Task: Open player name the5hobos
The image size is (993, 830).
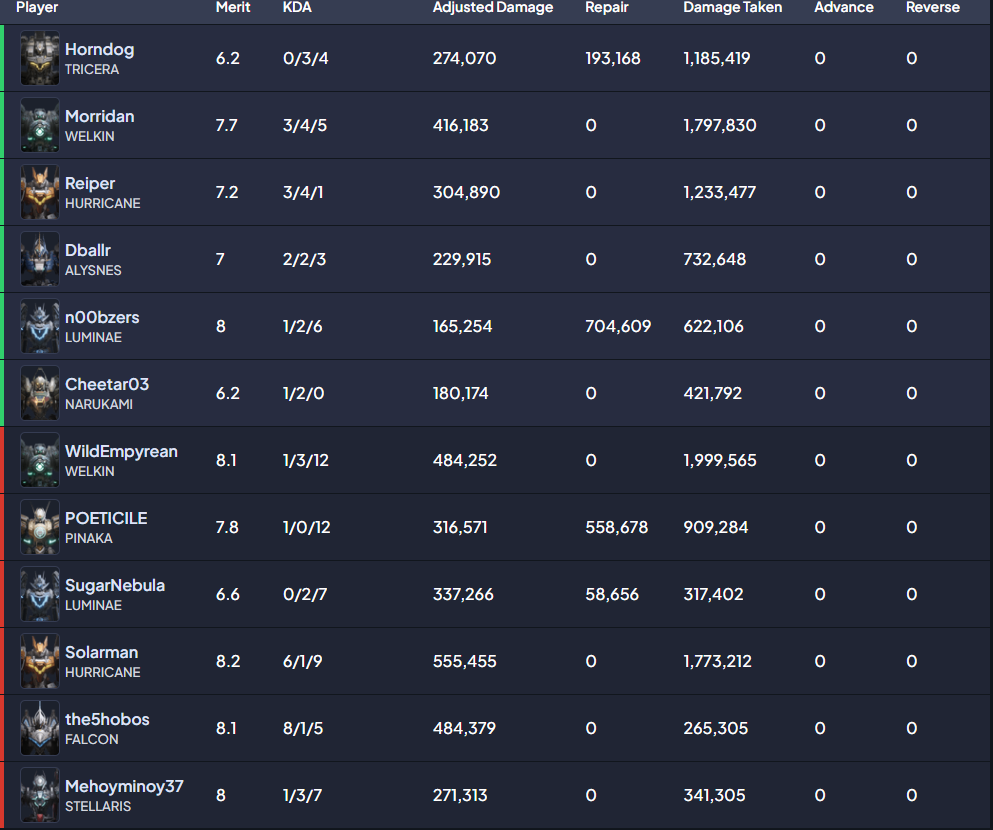Action: [107, 720]
